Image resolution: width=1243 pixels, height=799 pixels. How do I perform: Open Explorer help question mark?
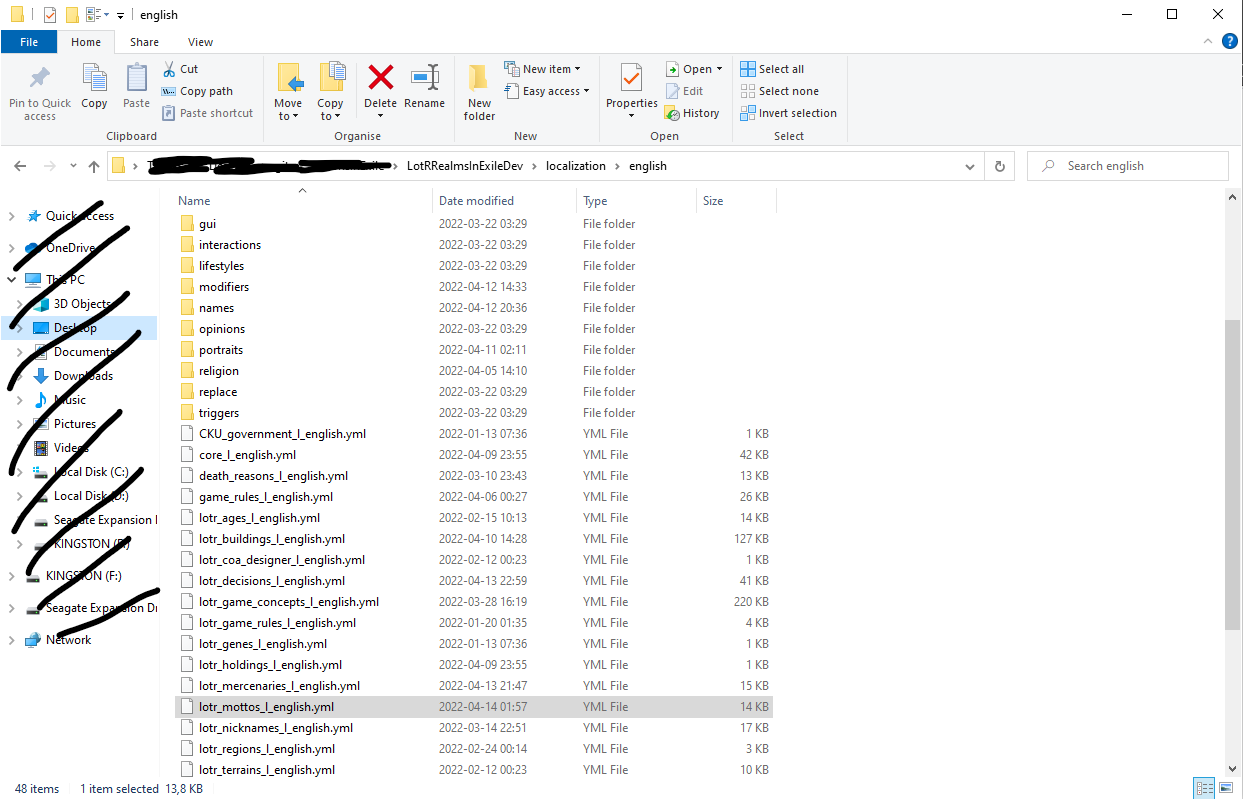click(1229, 42)
